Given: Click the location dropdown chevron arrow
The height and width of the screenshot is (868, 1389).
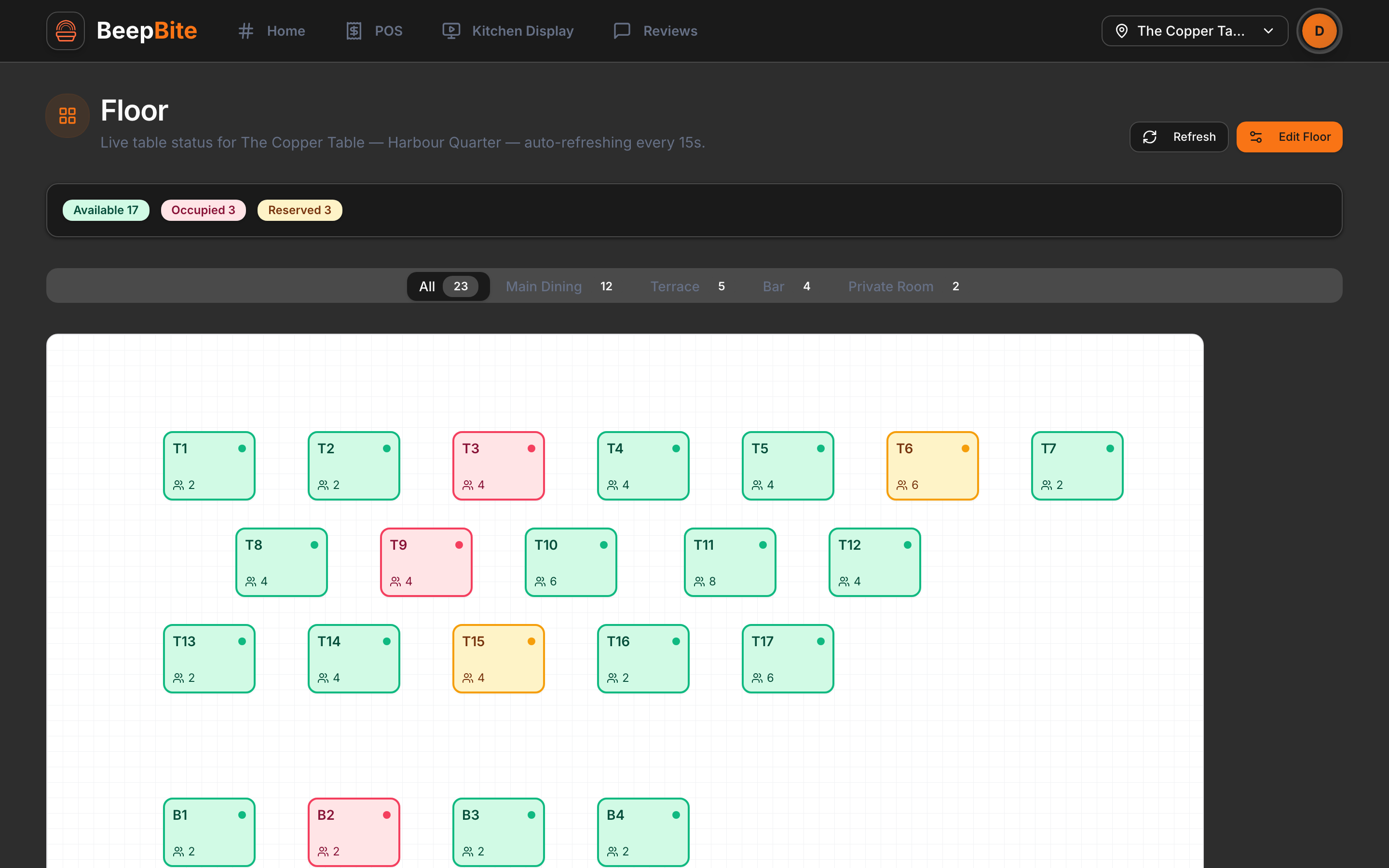Looking at the screenshot, I should pos(1268,31).
